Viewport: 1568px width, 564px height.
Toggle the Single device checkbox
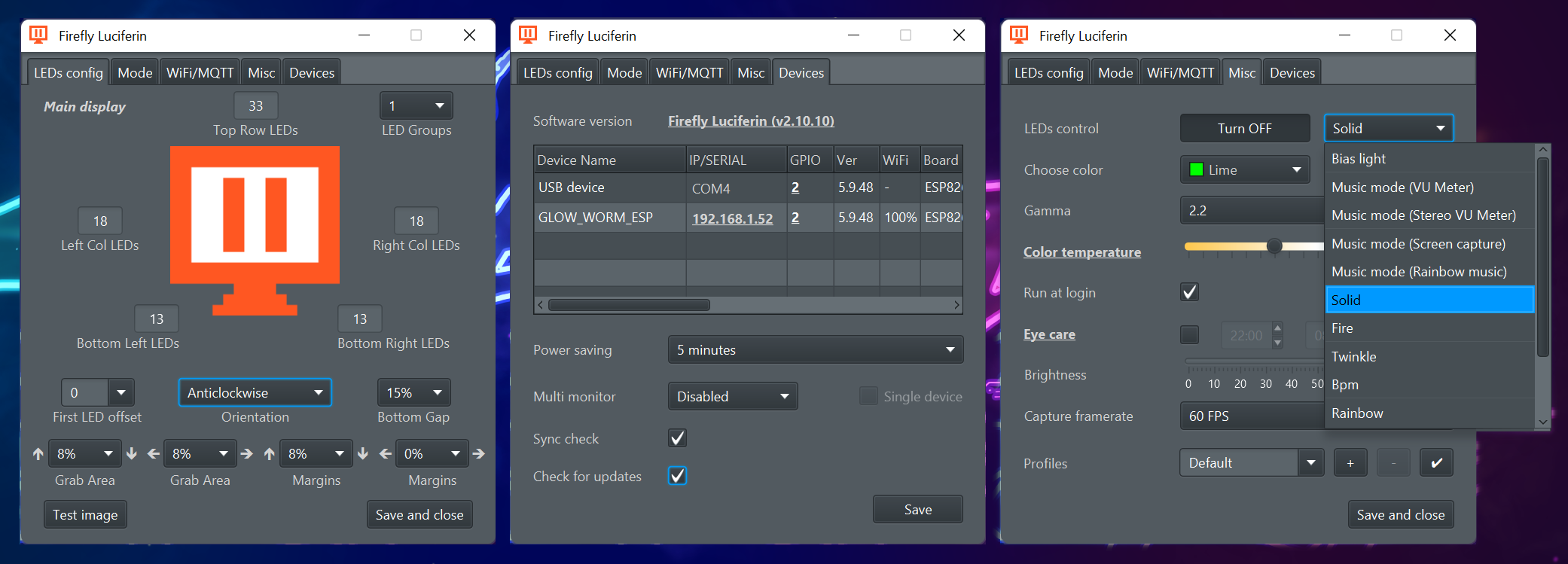point(868,396)
